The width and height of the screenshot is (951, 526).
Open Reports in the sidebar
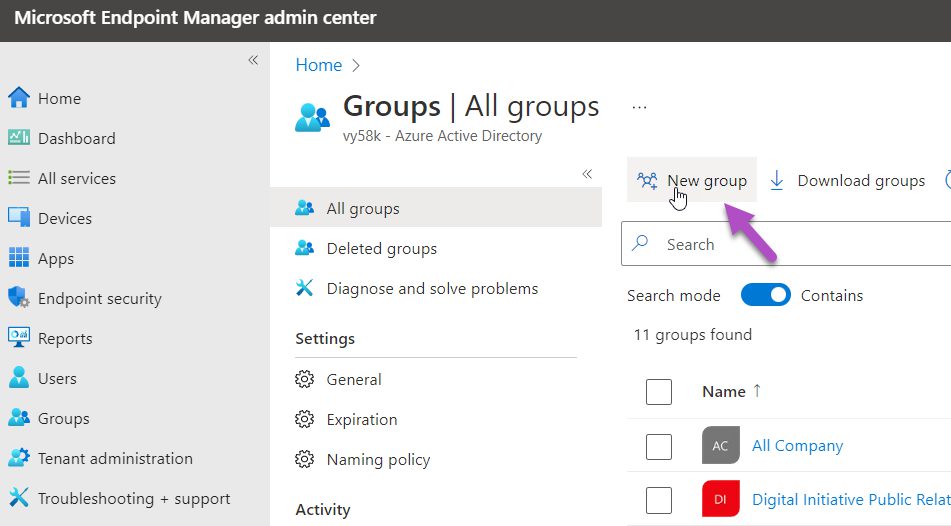coord(65,339)
